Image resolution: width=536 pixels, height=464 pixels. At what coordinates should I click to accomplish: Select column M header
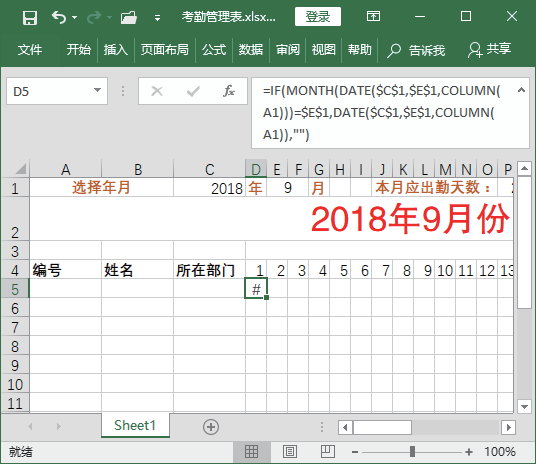[445, 169]
